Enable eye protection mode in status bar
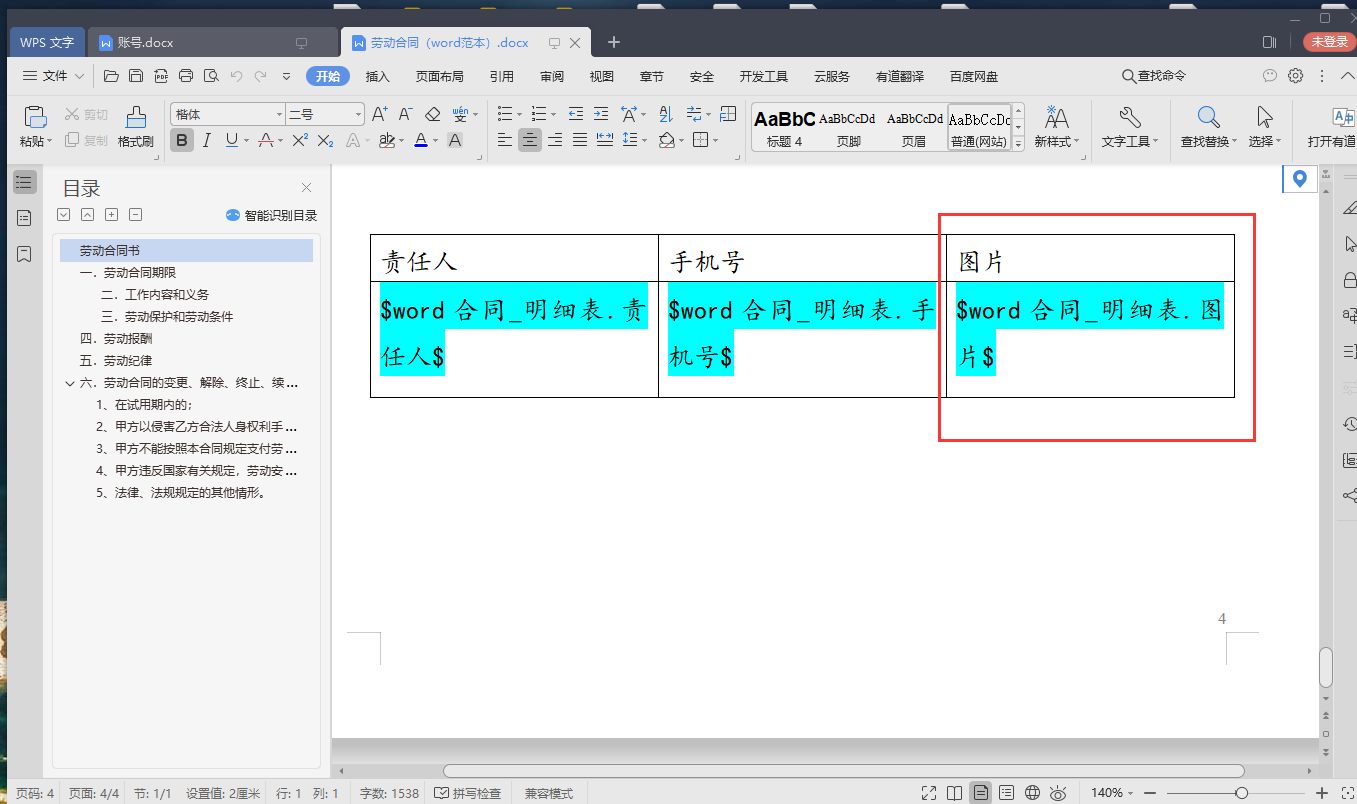 pyautogui.click(x=1059, y=793)
